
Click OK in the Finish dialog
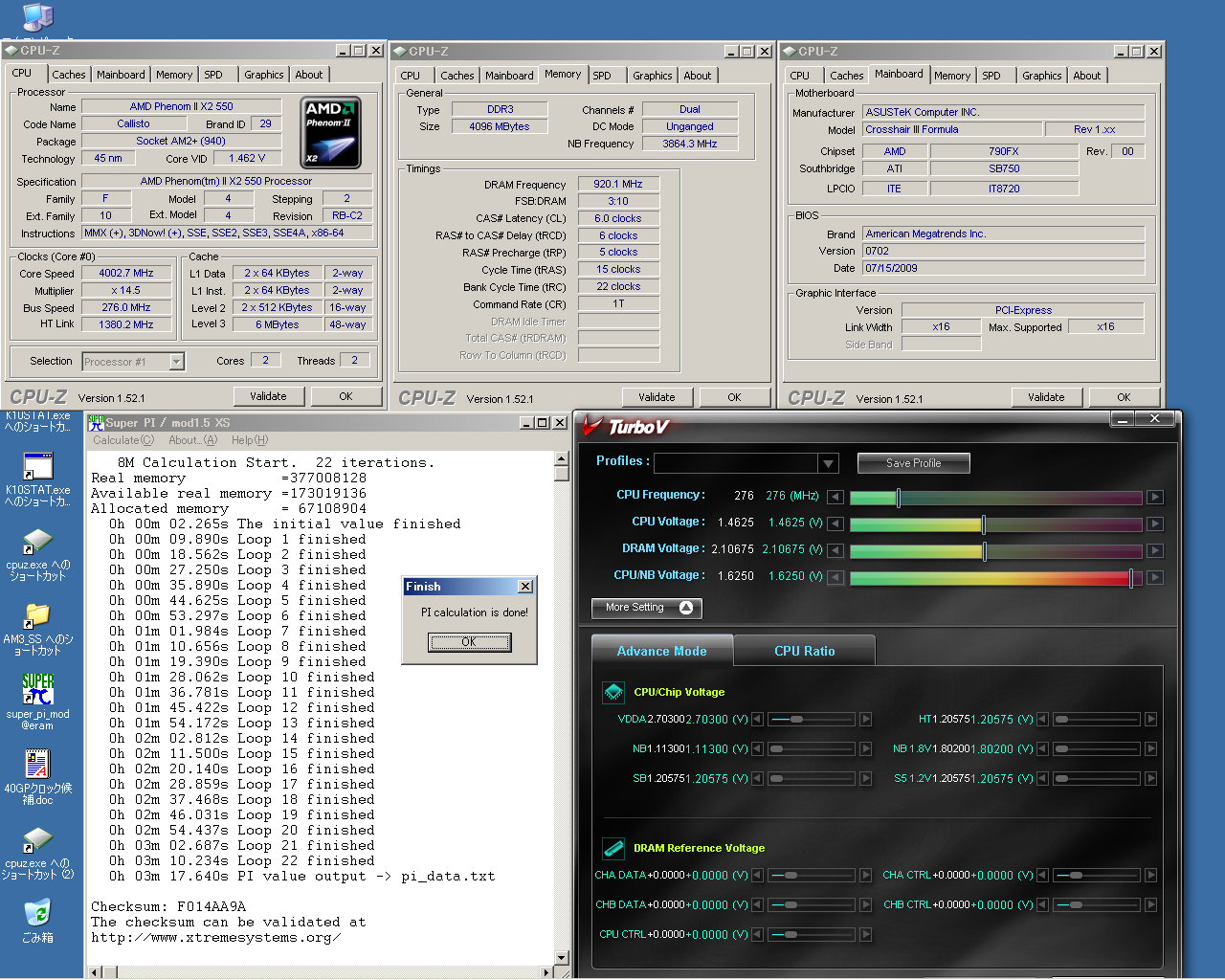(469, 642)
